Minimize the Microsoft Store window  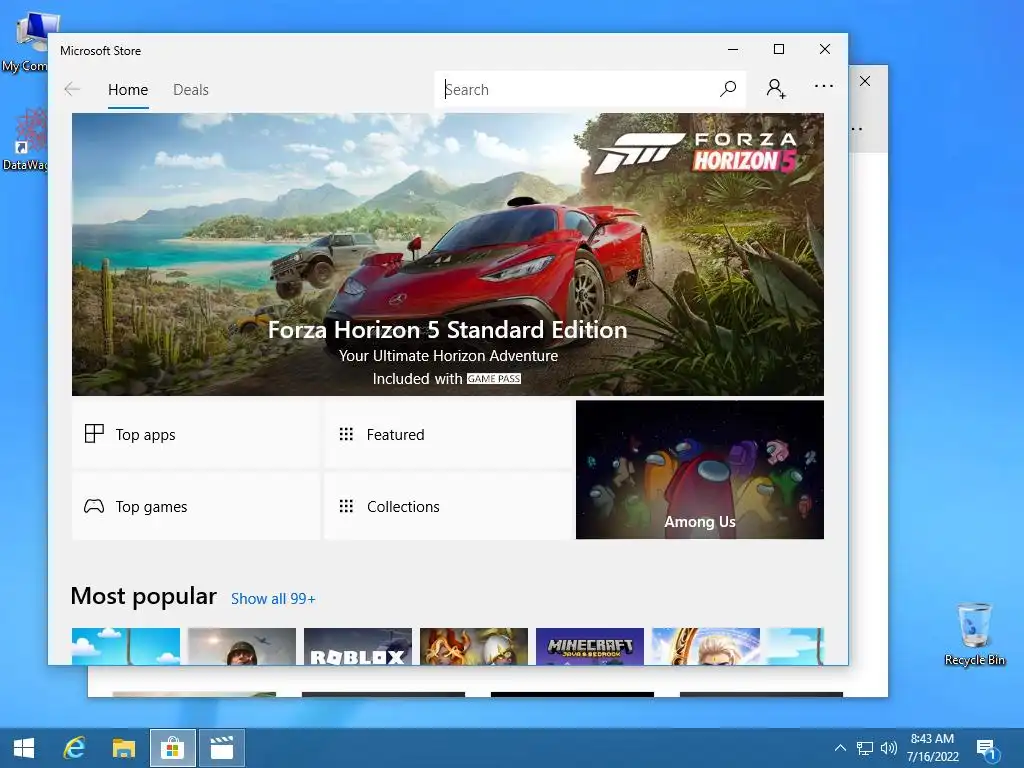(x=733, y=49)
